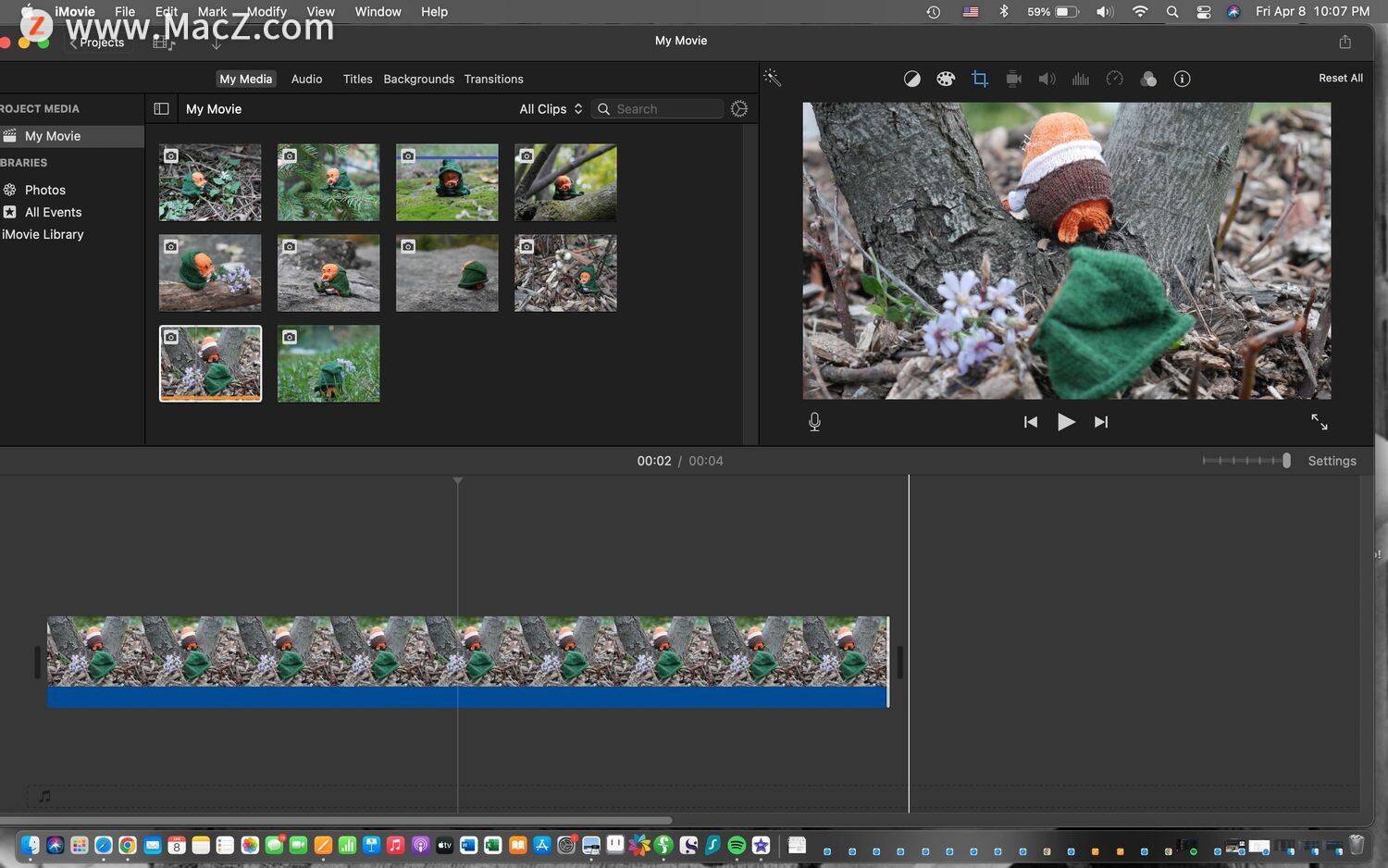Screen dimensions: 1388x868
Task: Expand the All Clips filter dropdown
Action: point(551,109)
